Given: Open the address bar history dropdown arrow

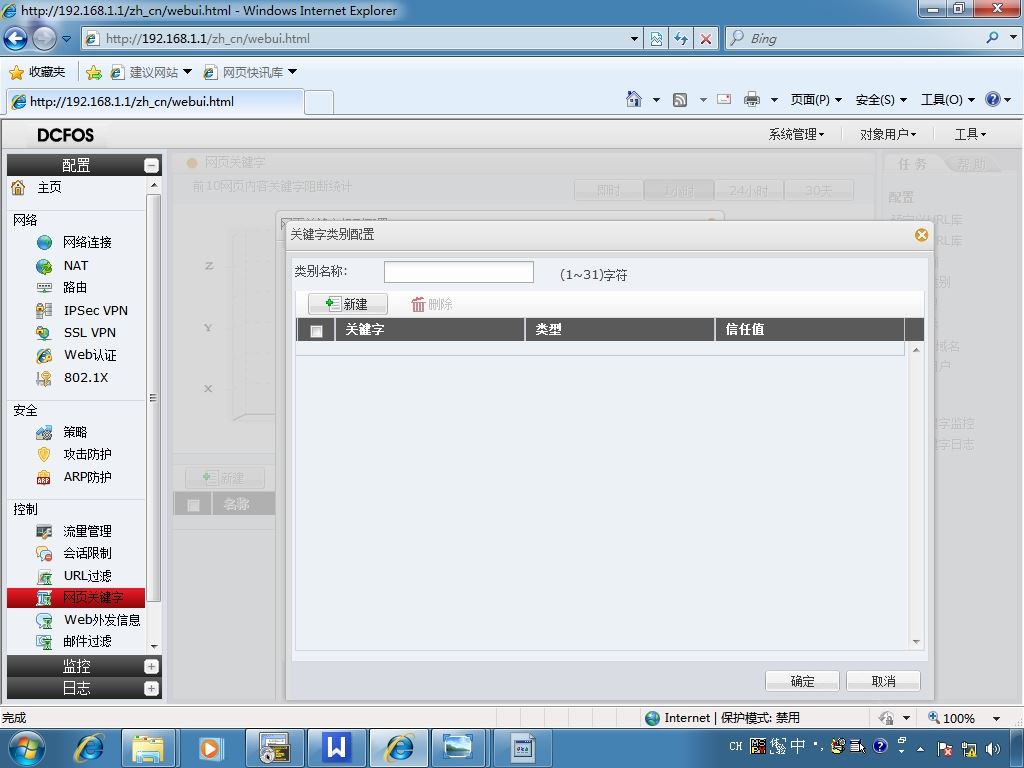Looking at the screenshot, I should 633,39.
